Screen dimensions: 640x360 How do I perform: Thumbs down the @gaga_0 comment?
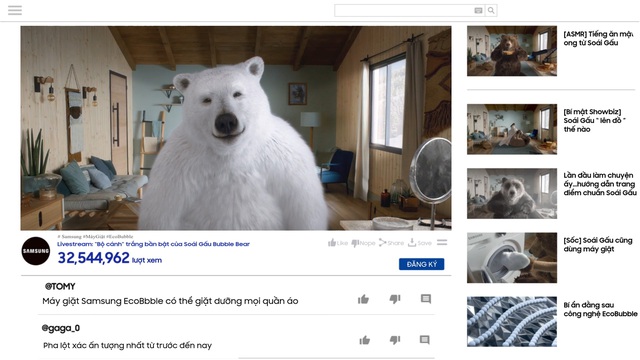tap(395, 340)
